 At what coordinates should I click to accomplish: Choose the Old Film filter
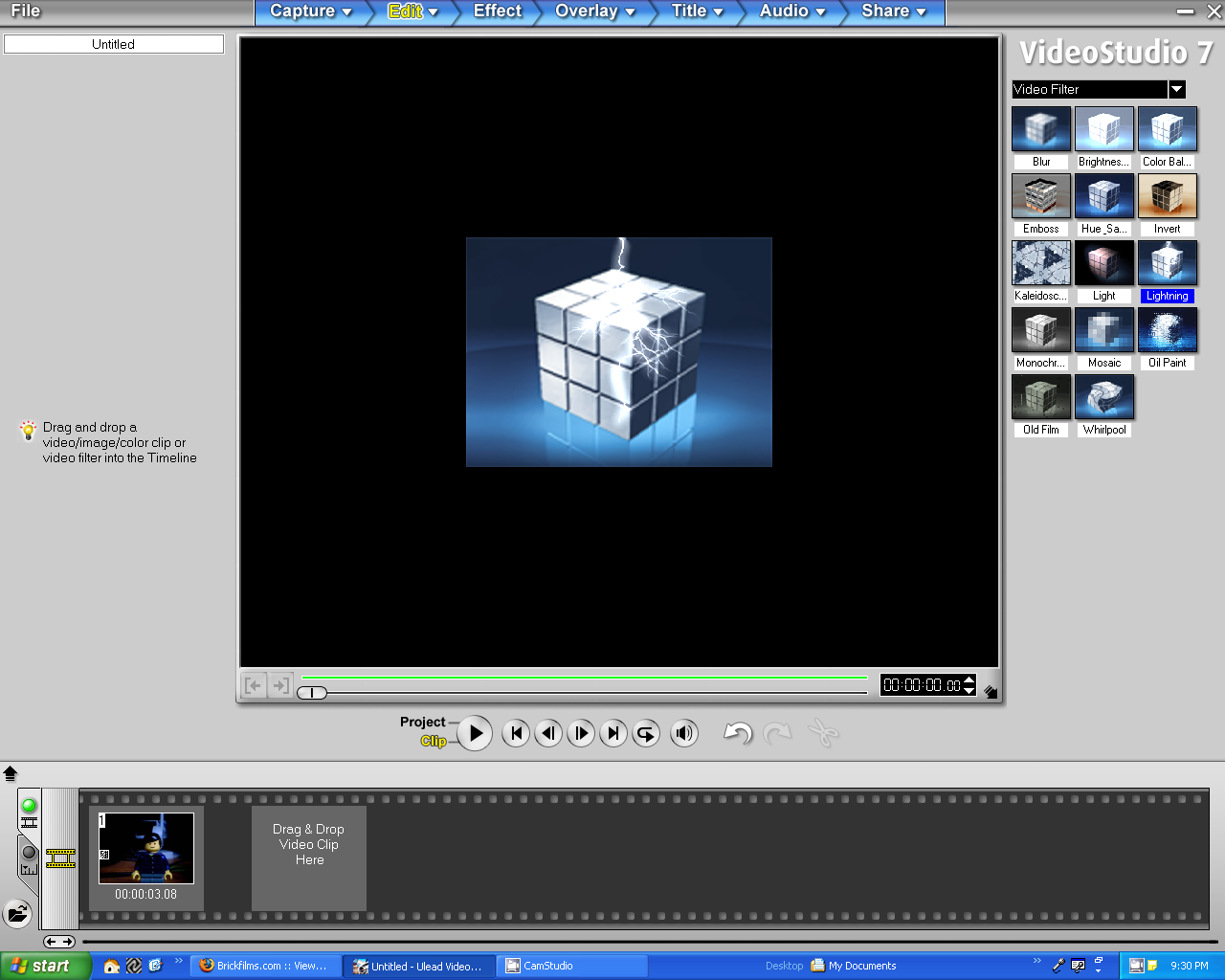[1040, 396]
